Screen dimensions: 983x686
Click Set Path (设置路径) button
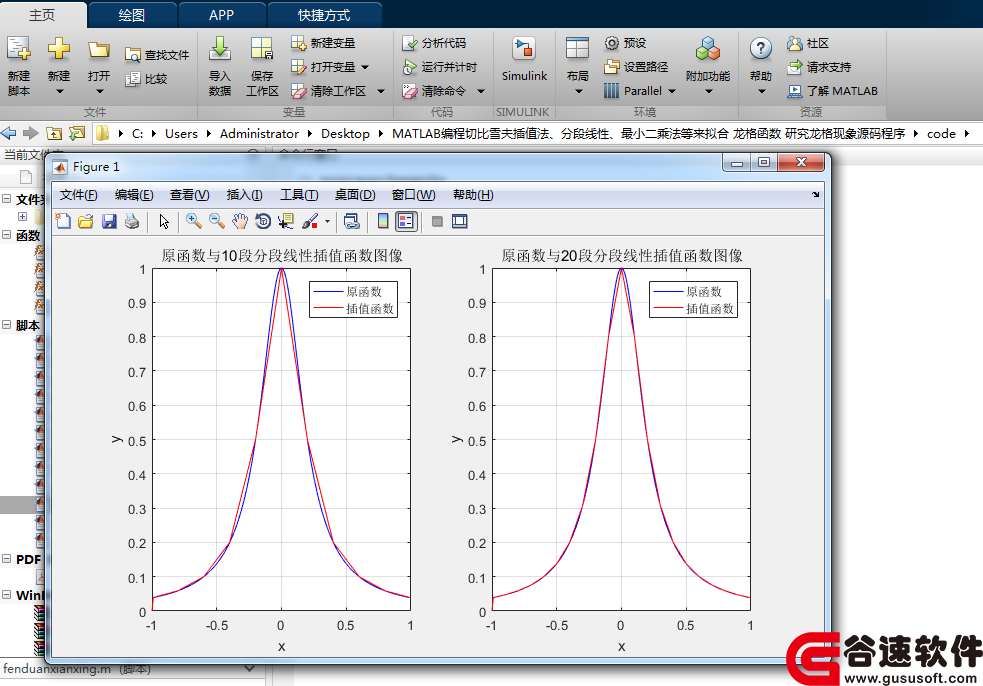636,66
